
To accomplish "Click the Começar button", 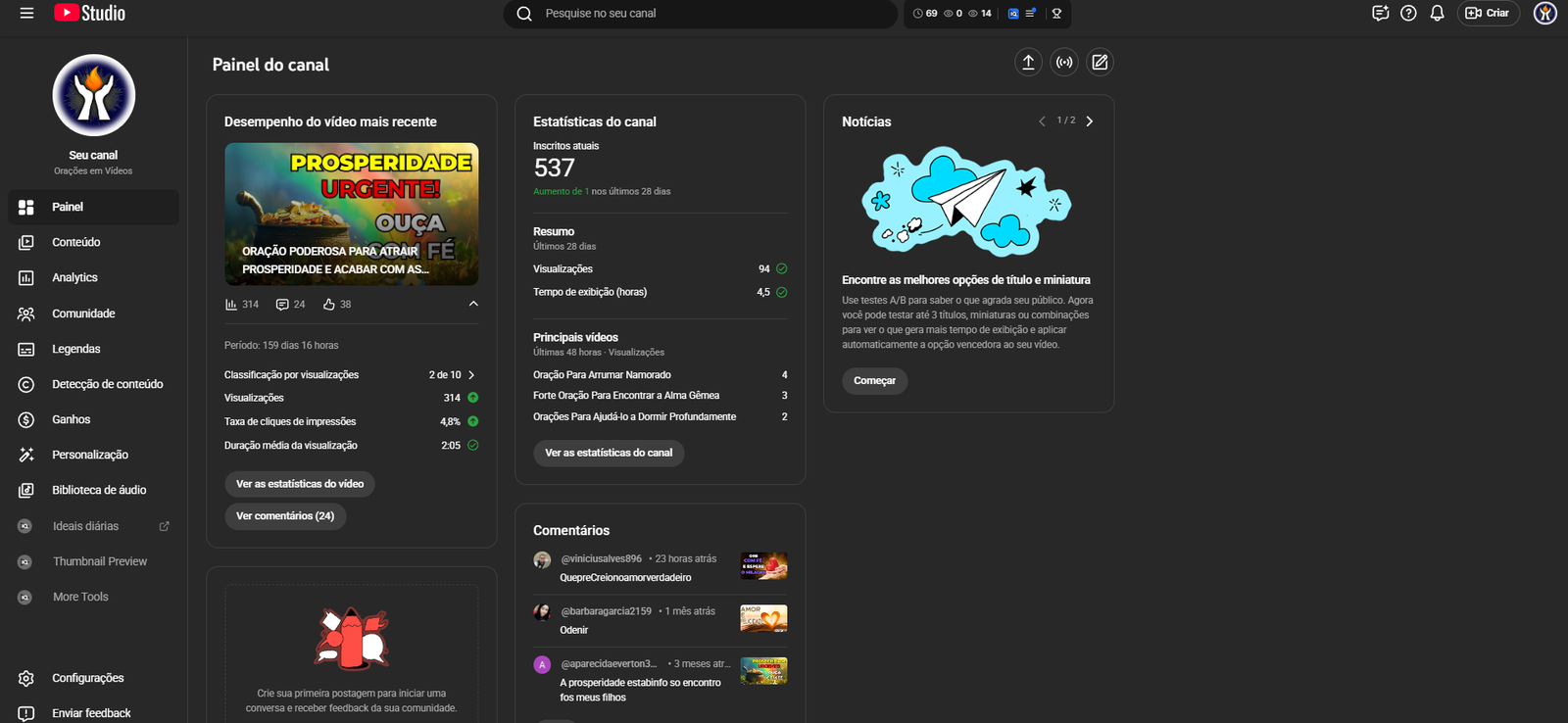I will click(x=875, y=381).
